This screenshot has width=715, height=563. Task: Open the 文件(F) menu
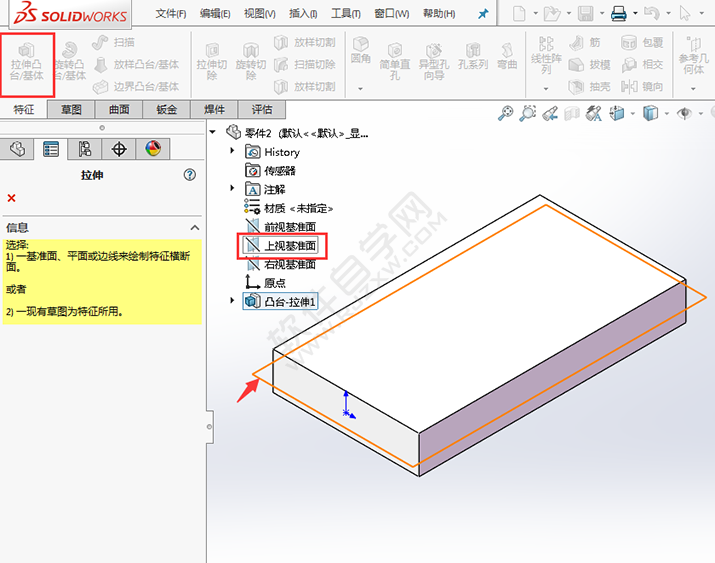(x=171, y=14)
